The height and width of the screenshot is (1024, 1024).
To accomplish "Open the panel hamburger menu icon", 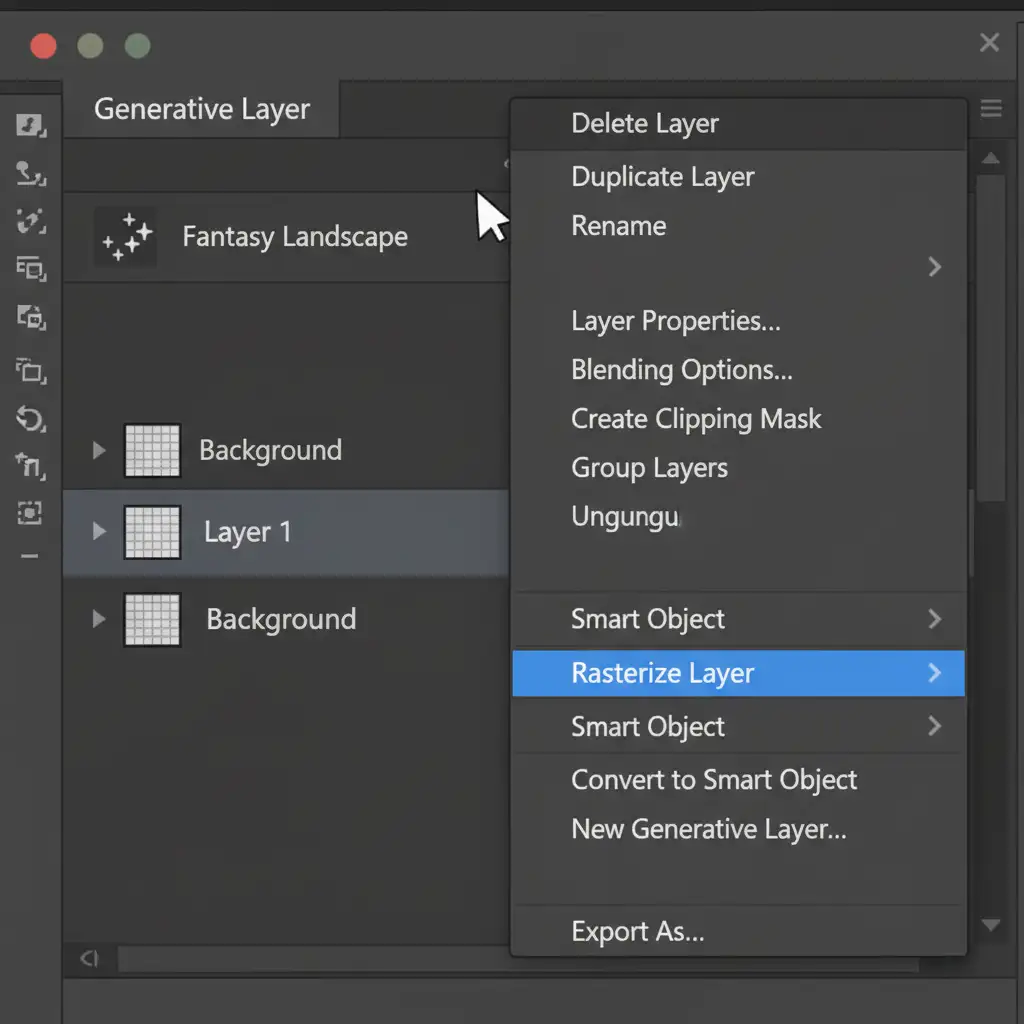I will point(990,109).
